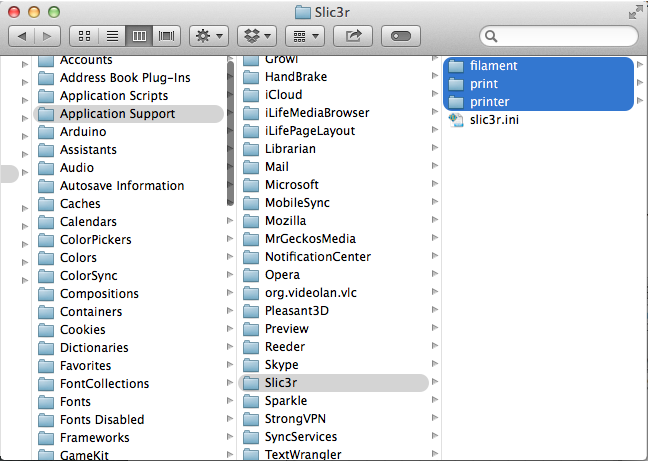Select the slic3r.ini file
648x461 pixels.
tap(538, 120)
